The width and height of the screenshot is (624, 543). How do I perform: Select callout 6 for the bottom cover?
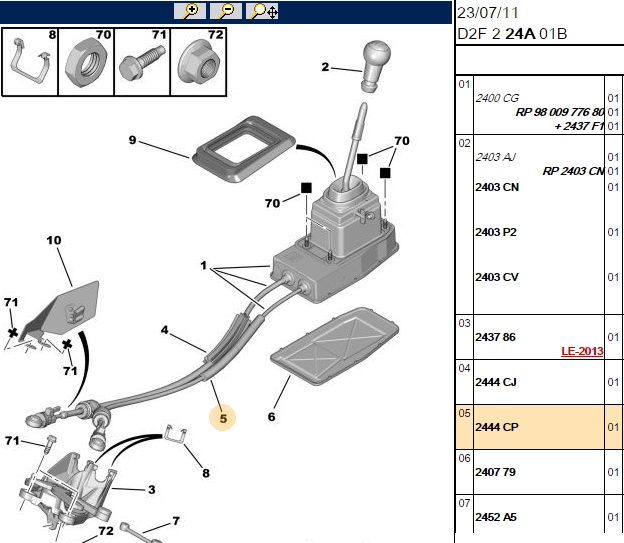pyautogui.click(x=271, y=417)
